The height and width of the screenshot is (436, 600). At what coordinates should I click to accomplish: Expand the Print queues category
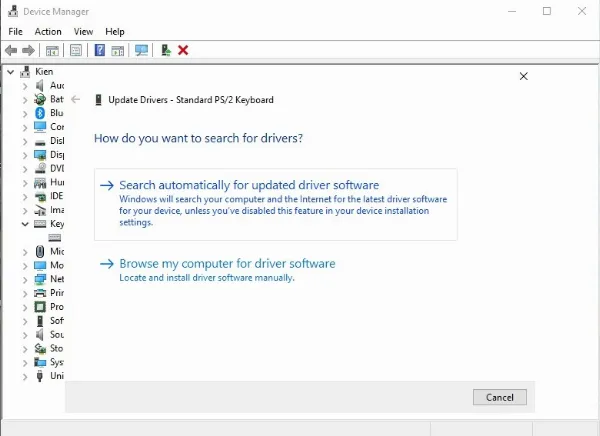[25, 293]
